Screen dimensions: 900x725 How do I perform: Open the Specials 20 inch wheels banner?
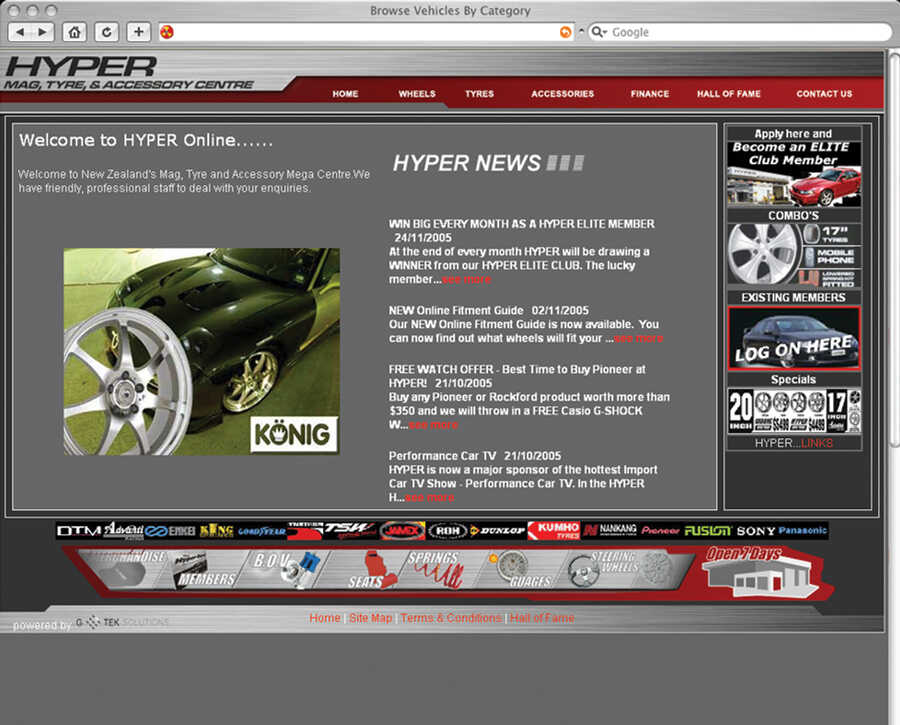click(x=794, y=410)
